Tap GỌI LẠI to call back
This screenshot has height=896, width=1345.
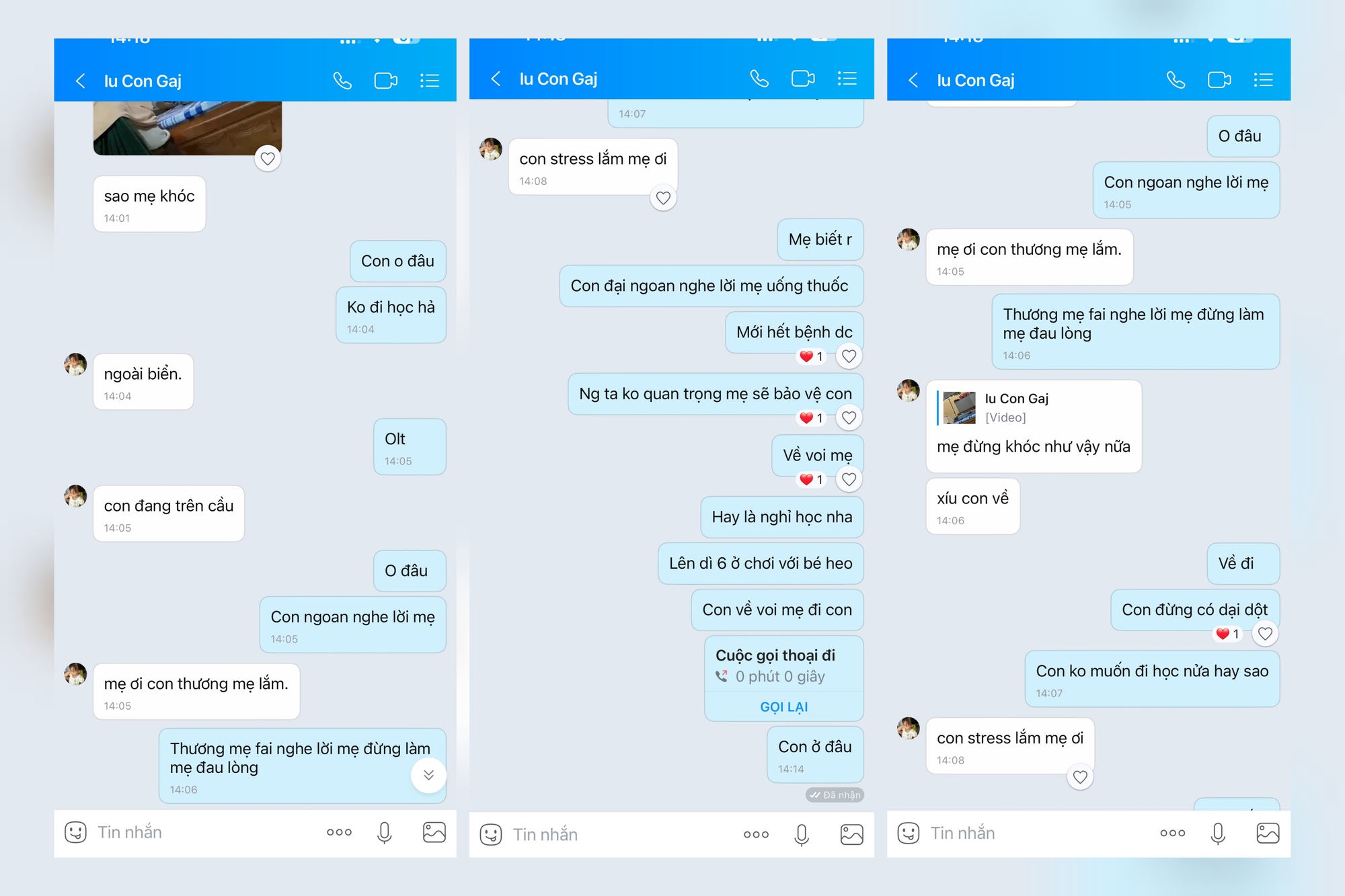[784, 706]
